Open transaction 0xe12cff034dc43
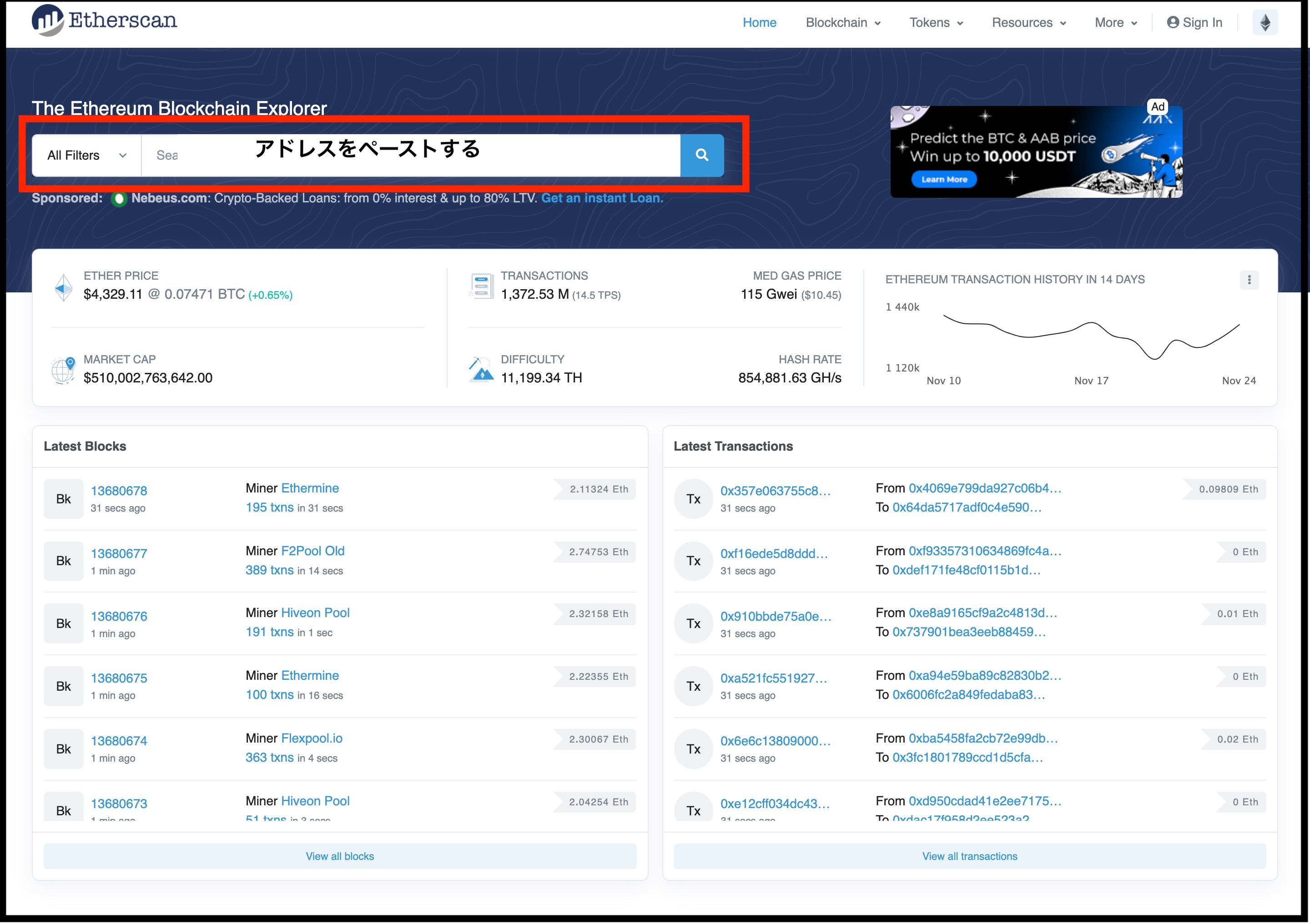Image resolution: width=1310 pixels, height=924 pixels. click(775, 803)
